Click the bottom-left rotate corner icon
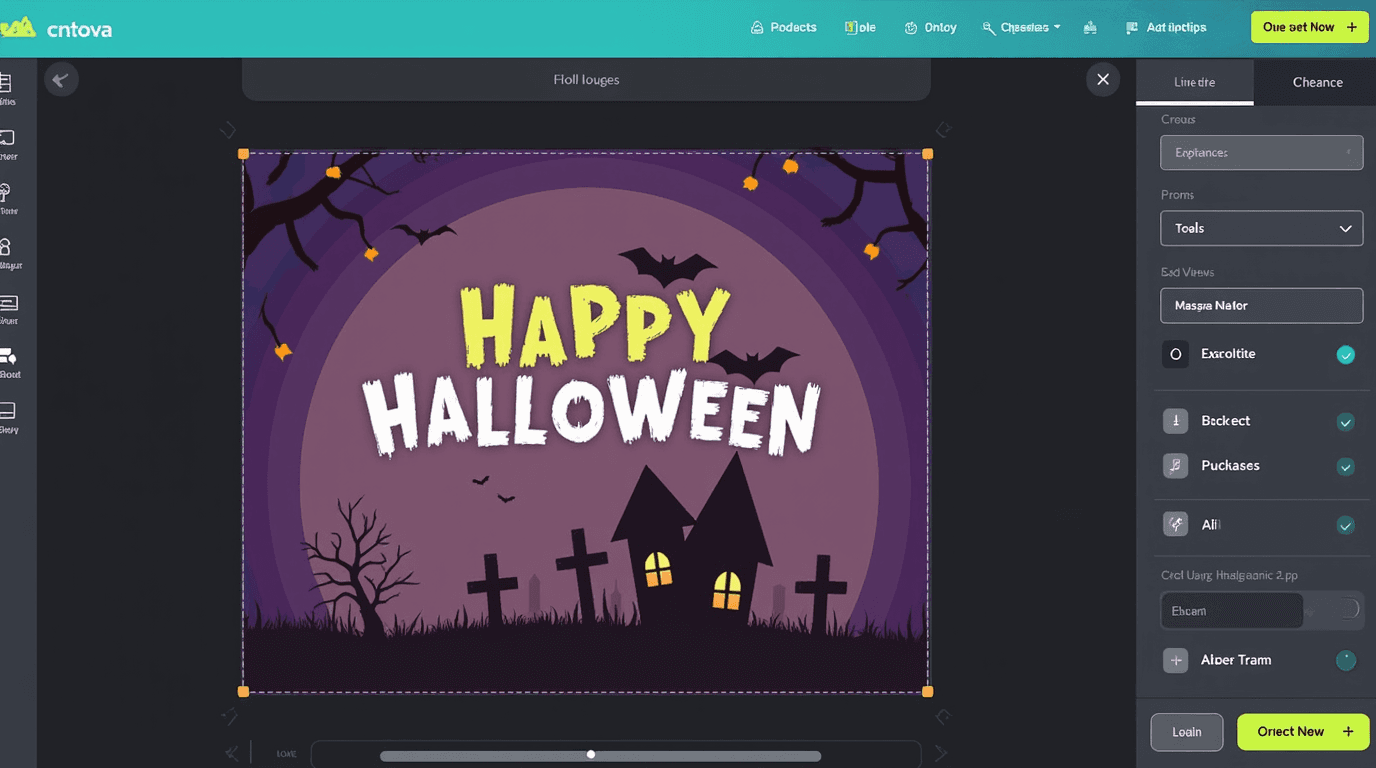 (229, 715)
